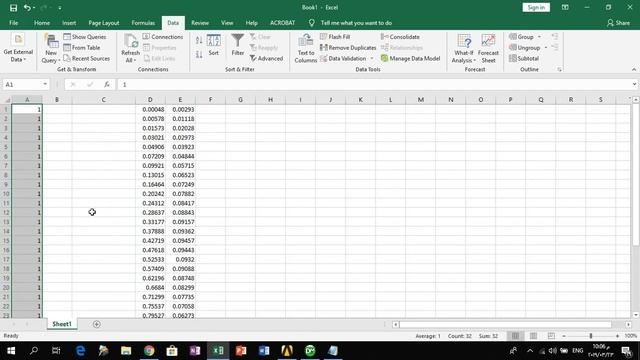Click zoom out minus button

point(564,336)
